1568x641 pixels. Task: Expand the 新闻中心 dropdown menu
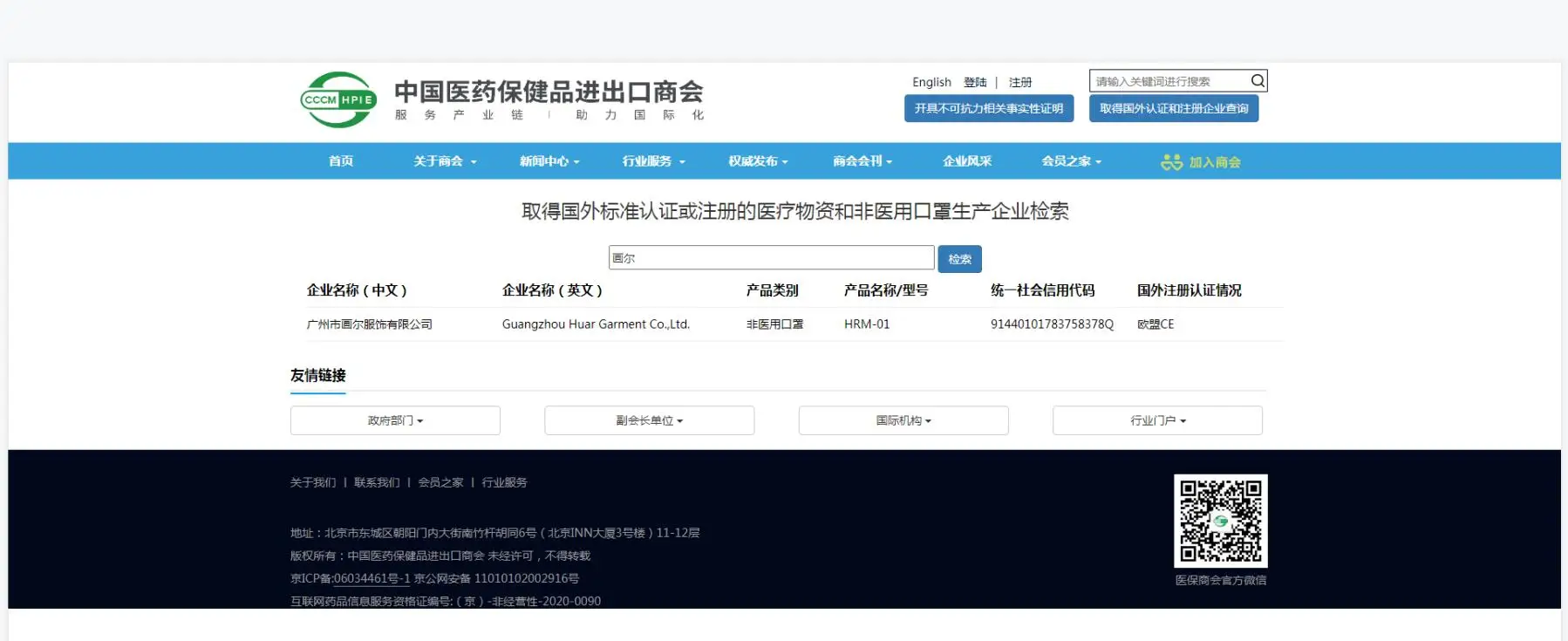point(549,161)
